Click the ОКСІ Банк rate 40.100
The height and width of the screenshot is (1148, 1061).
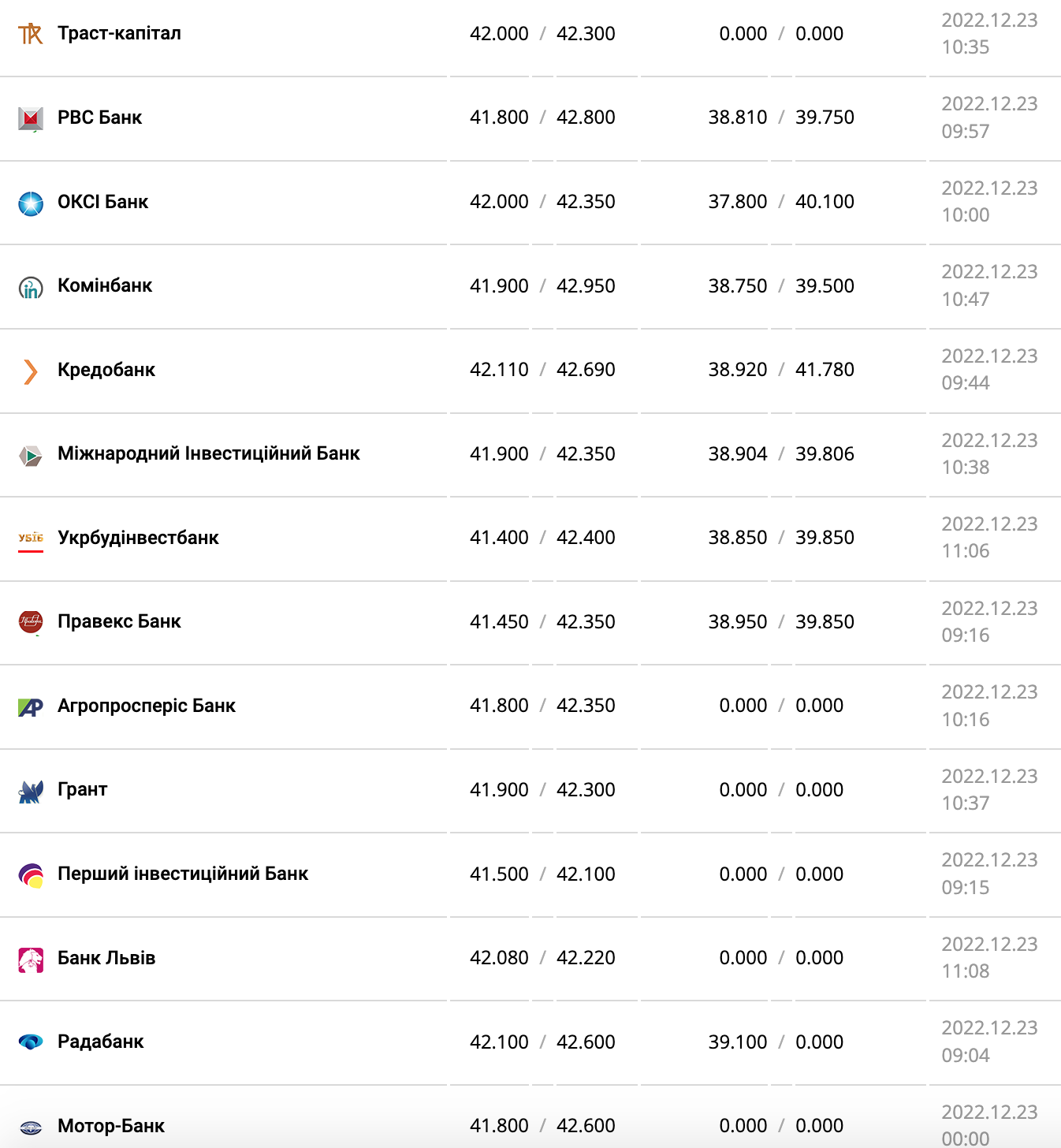click(x=825, y=202)
